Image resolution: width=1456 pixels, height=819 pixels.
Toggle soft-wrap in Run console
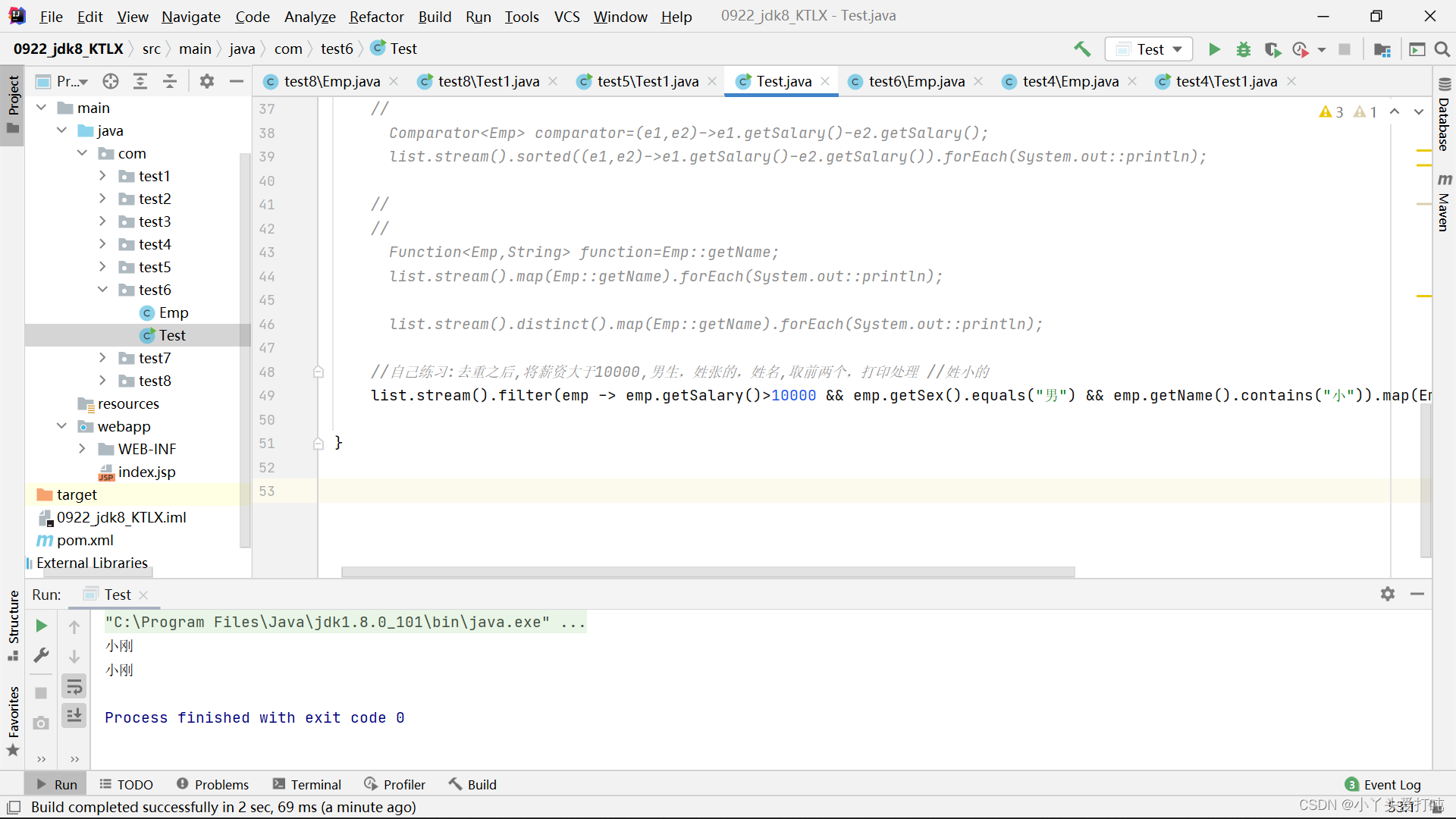click(x=74, y=686)
